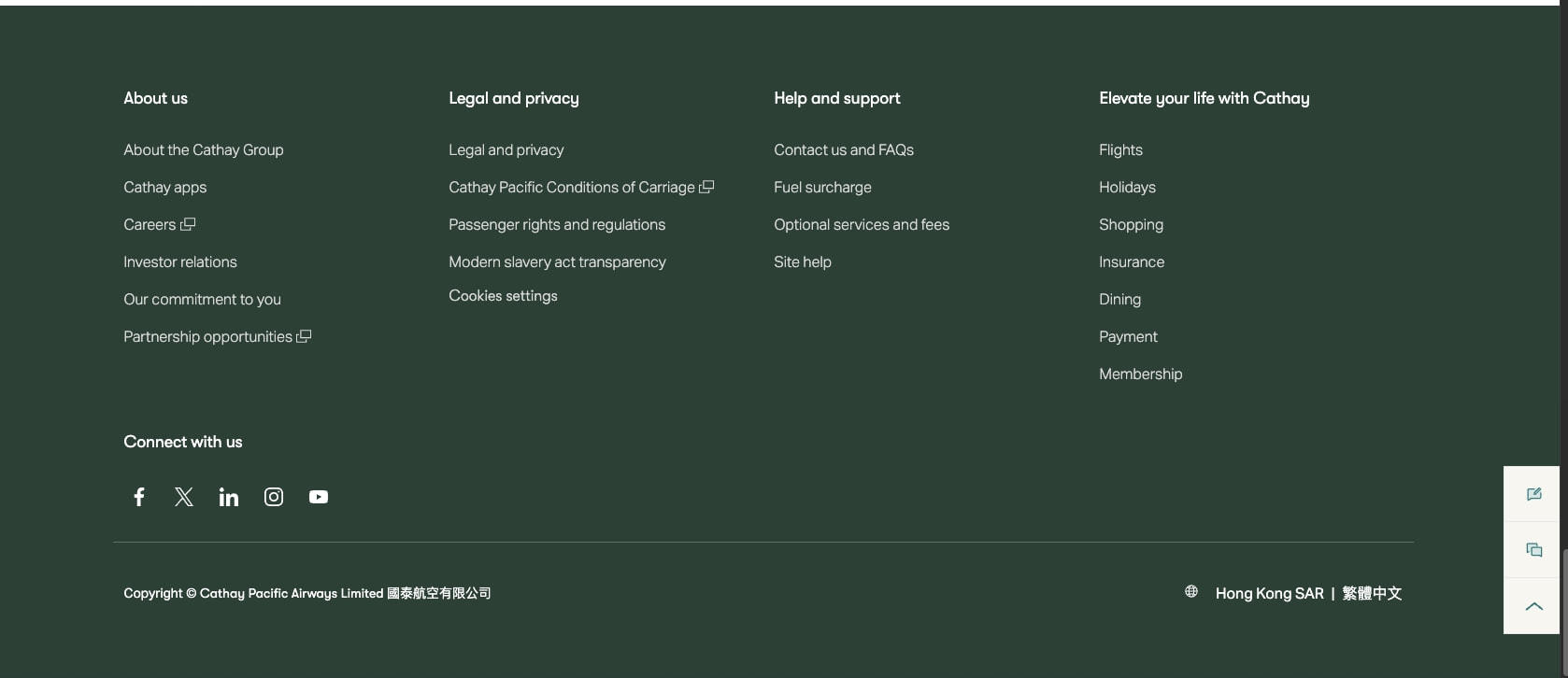Open the Cathay Facebook page icon
This screenshot has height=678, width=1568.
139,497
